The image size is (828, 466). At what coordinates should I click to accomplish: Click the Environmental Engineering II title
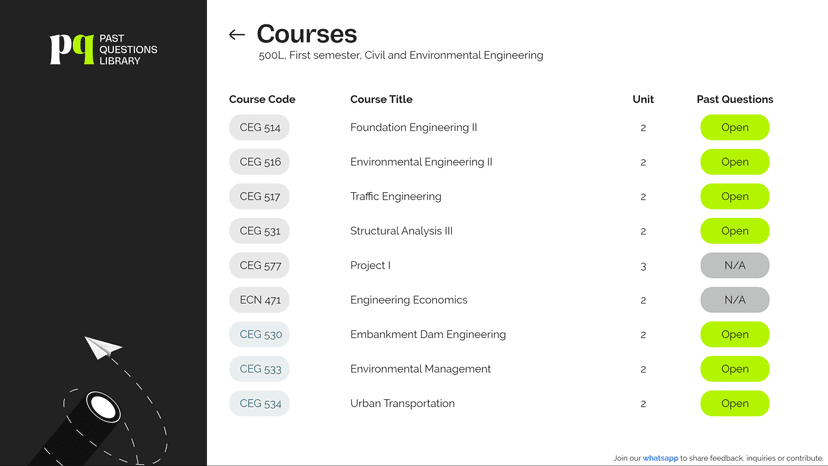tap(421, 162)
